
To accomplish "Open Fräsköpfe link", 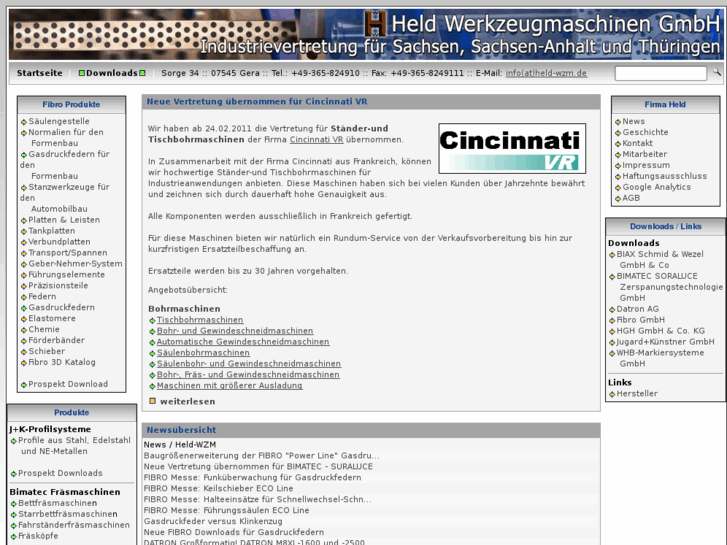I will (x=38, y=536).
